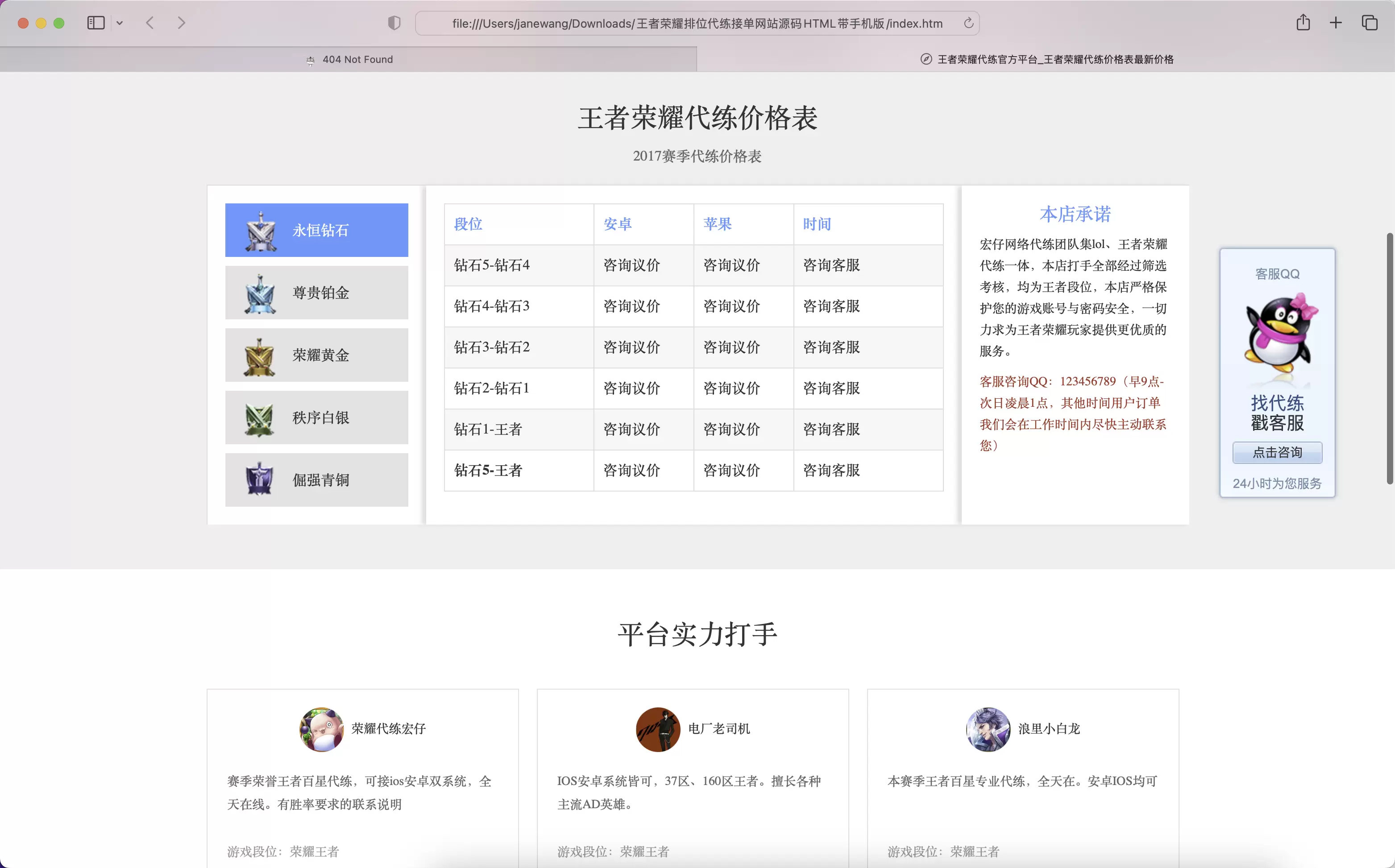Click the 电厂老司机 player name
Viewport: 1395px width, 868px height.
click(718, 729)
